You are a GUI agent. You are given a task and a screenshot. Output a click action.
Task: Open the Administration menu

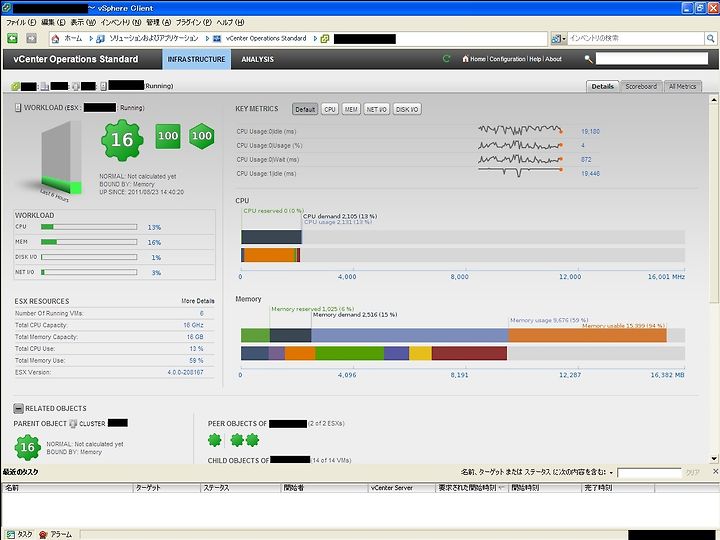pos(158,22)
